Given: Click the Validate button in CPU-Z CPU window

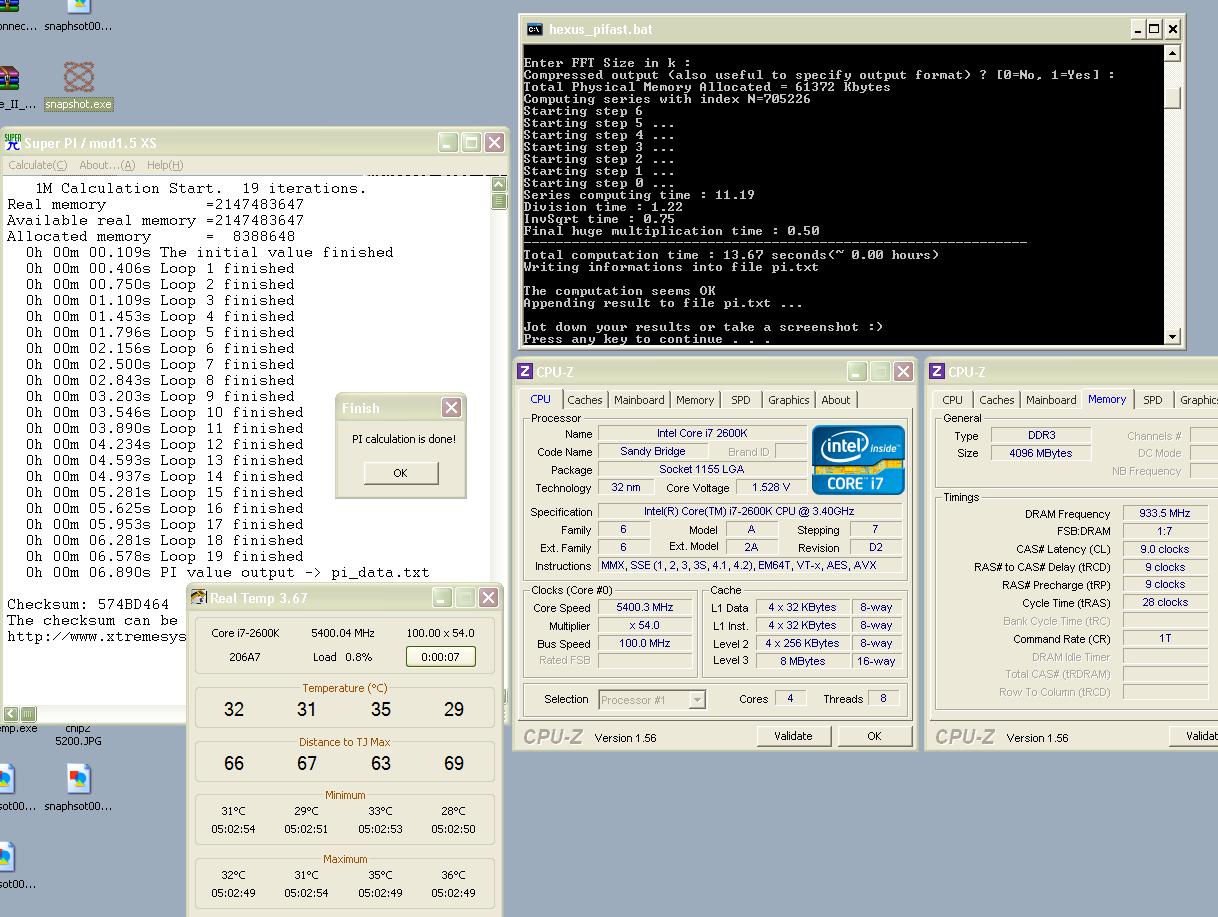Looking at the screenshot, I should (x=793, y=736).
